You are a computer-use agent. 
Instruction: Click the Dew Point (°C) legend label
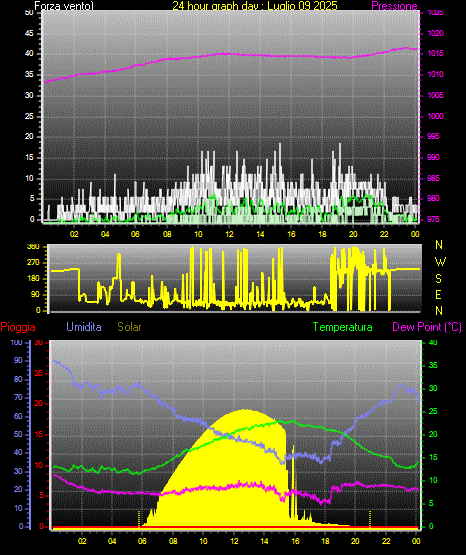[x=427, y=327]
